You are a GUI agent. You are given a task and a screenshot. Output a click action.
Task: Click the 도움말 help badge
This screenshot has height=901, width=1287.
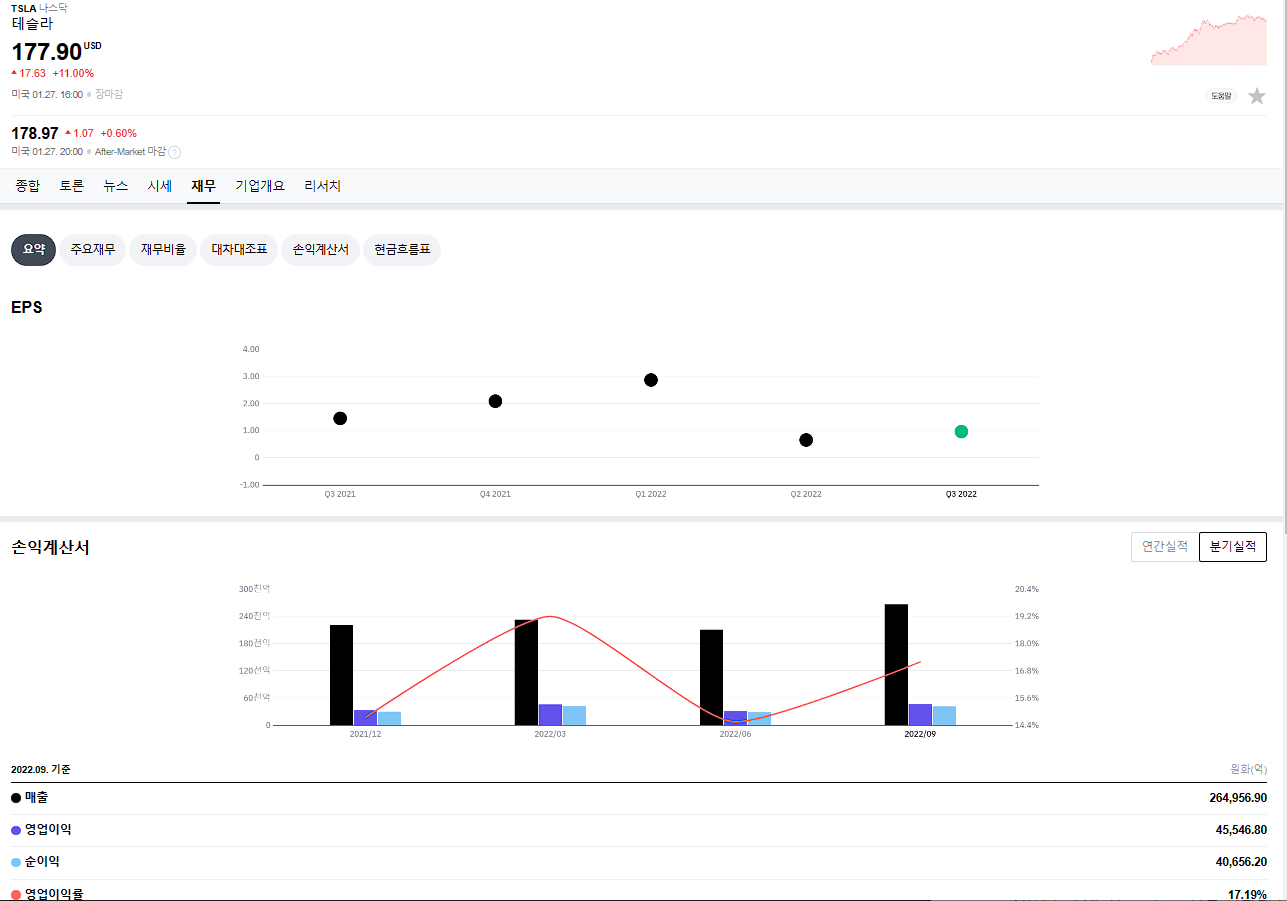click(1221, 96)
